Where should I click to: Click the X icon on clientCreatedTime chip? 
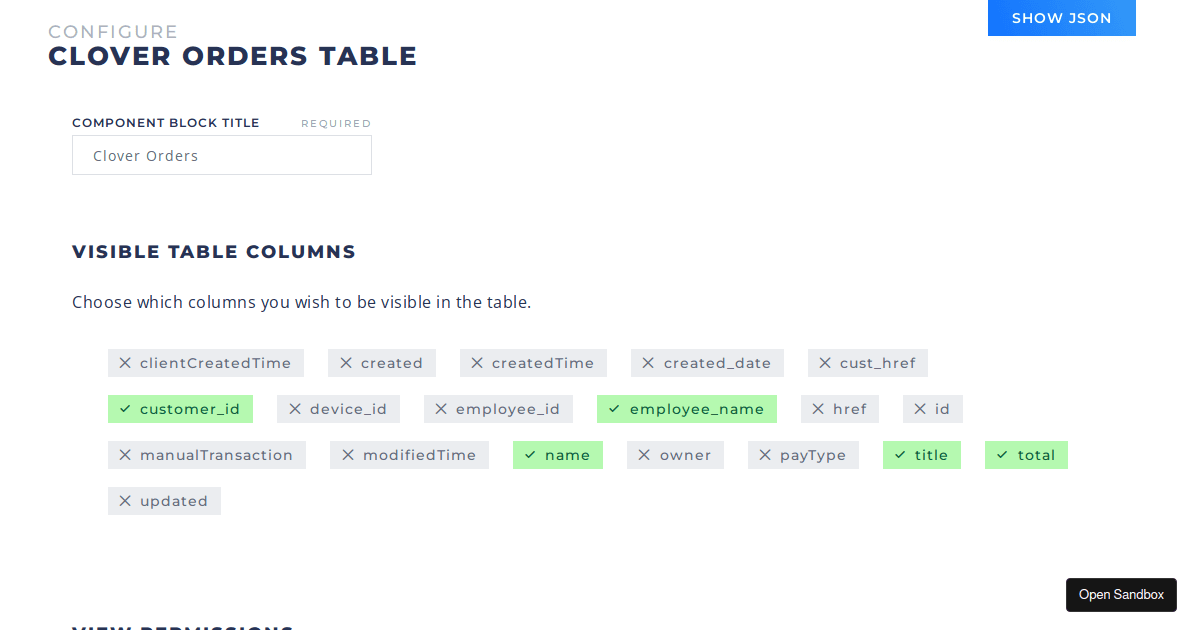124,363
